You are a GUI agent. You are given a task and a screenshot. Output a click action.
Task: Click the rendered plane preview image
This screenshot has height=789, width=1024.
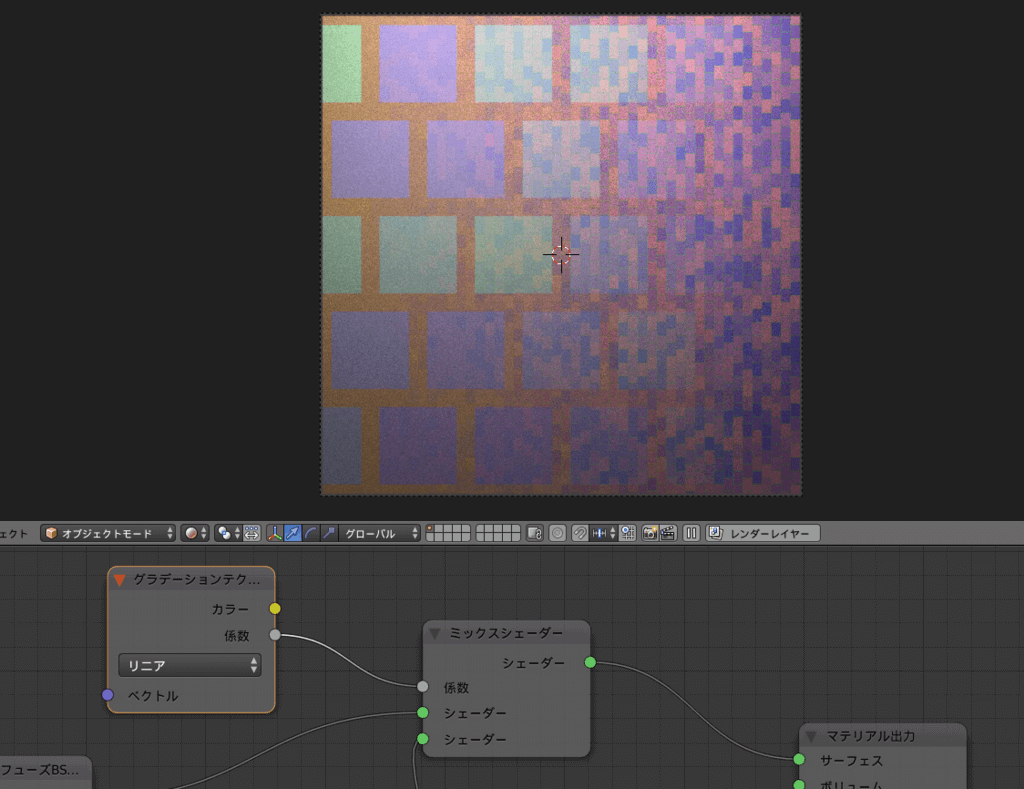(x=561, y=255)
